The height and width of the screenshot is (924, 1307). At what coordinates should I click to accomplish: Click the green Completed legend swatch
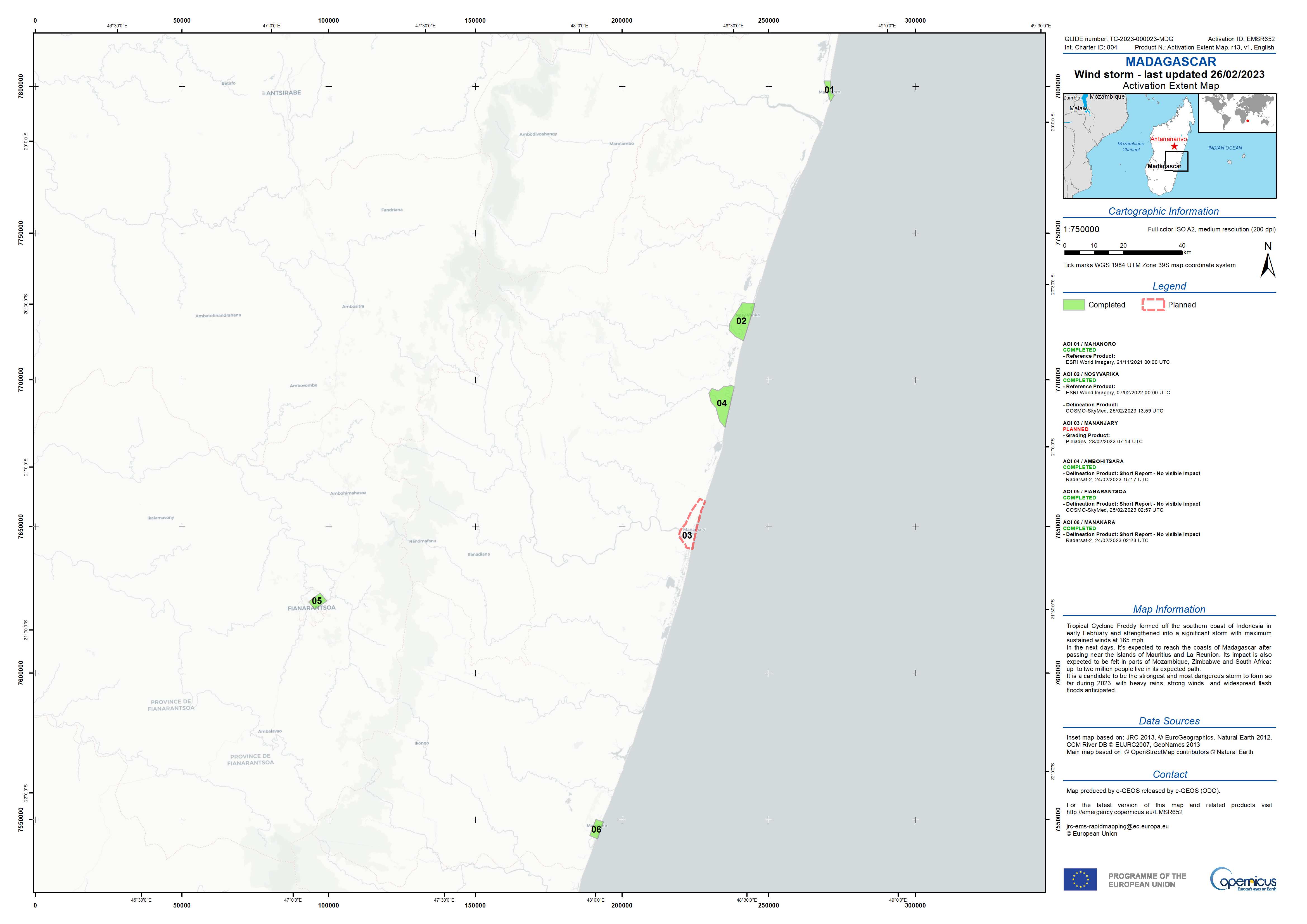point(1074,305)
